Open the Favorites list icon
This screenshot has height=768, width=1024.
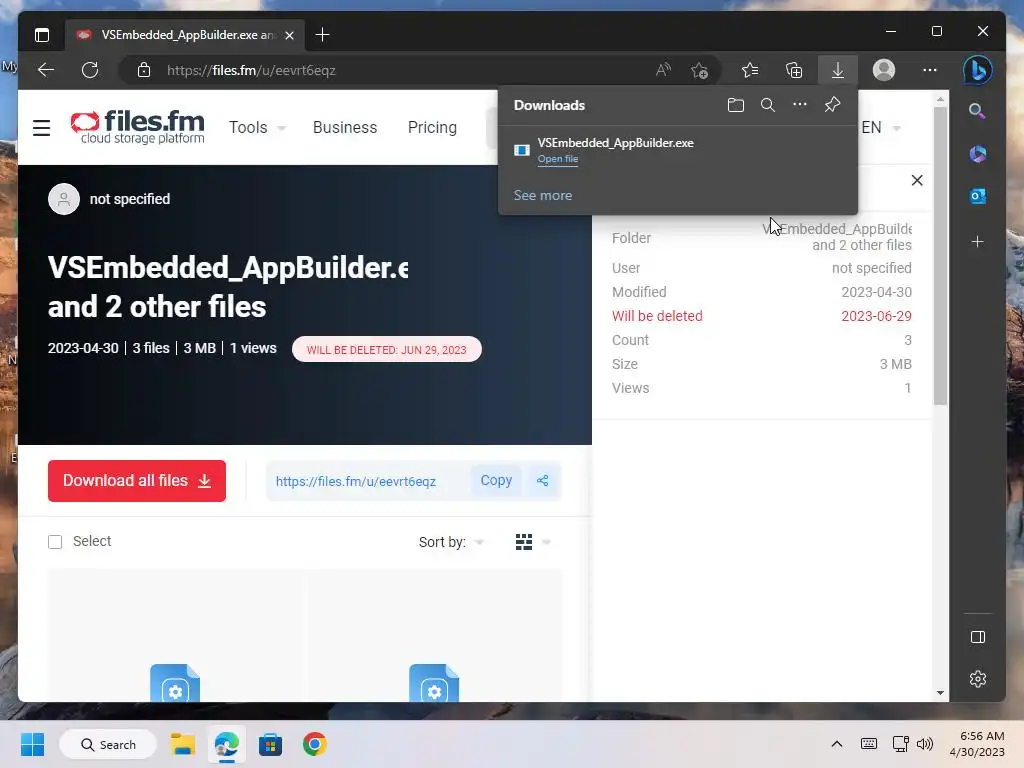point(750,70)
